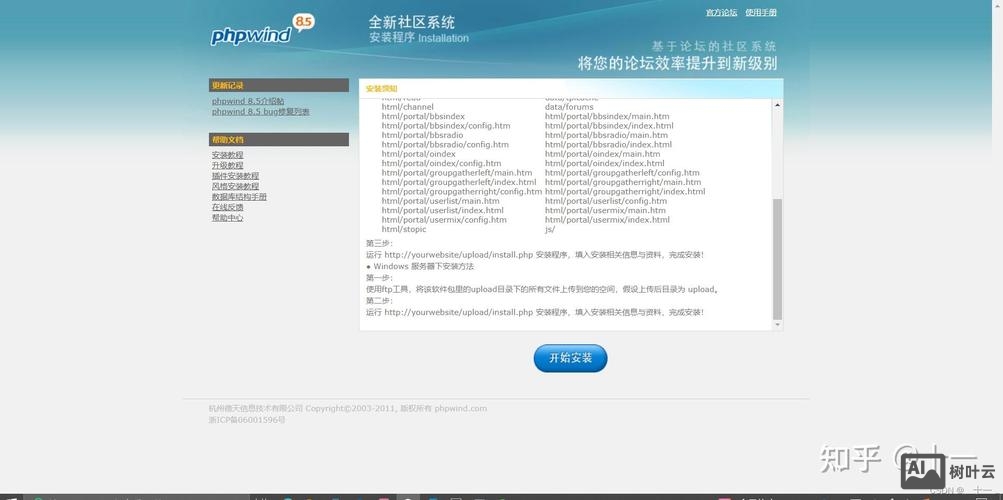The image size is (1003, 500).
Task: Click the line html/portal/usermix/index.html
Action: 607,219
